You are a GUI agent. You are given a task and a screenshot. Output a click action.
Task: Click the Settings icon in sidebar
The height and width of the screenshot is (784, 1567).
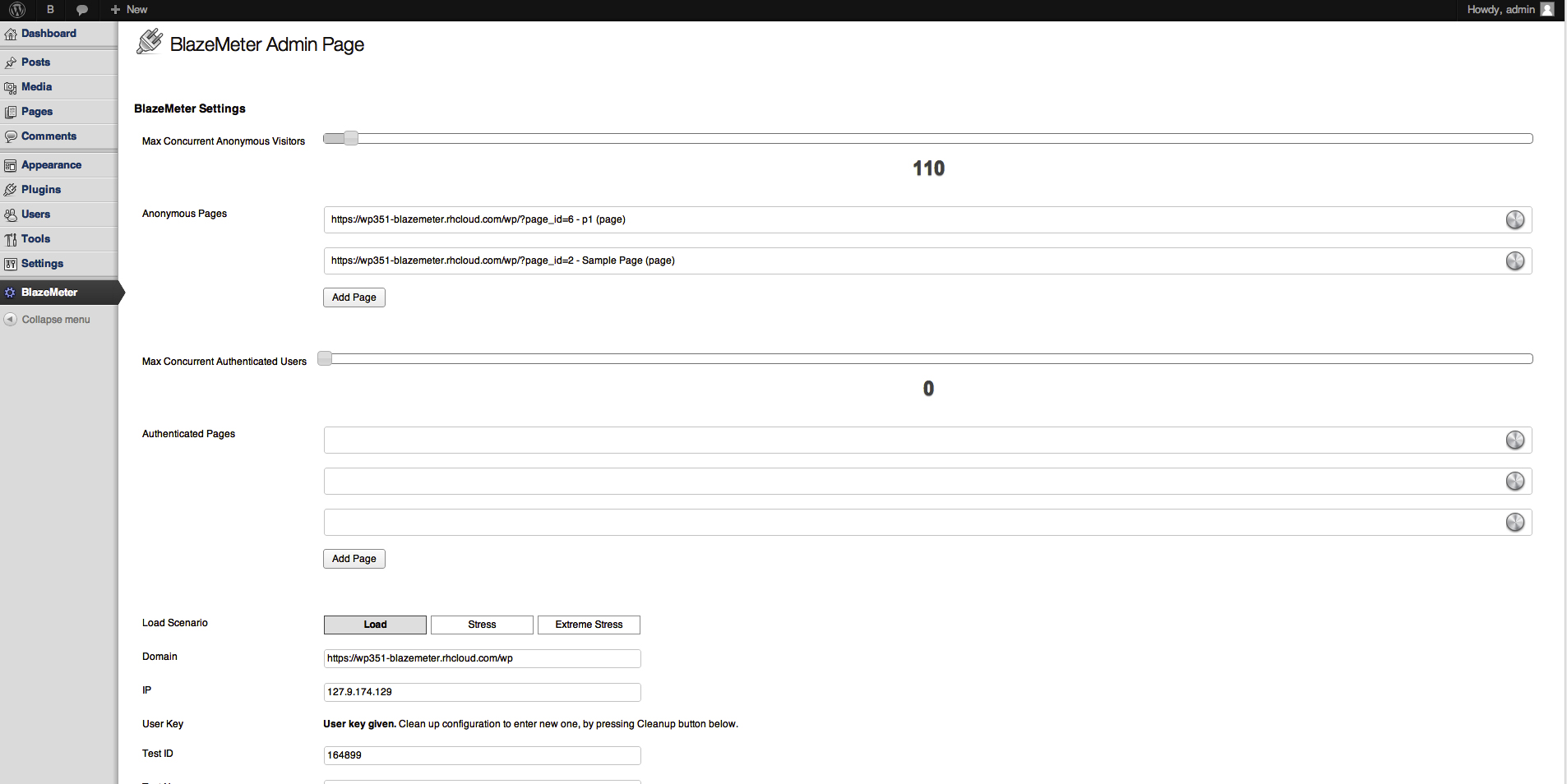coord(11,264)
